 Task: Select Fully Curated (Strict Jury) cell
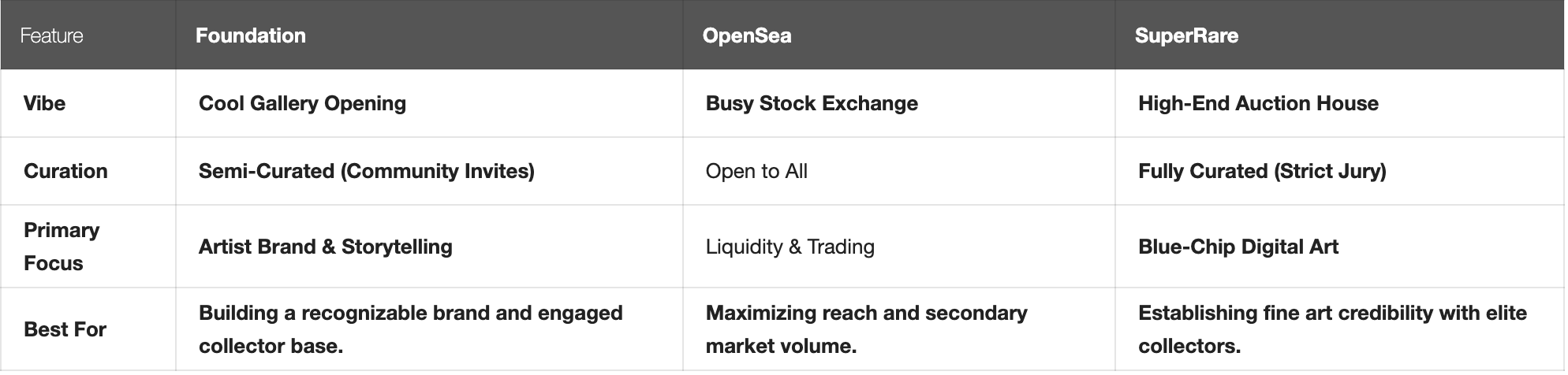tap(1262, 171)
